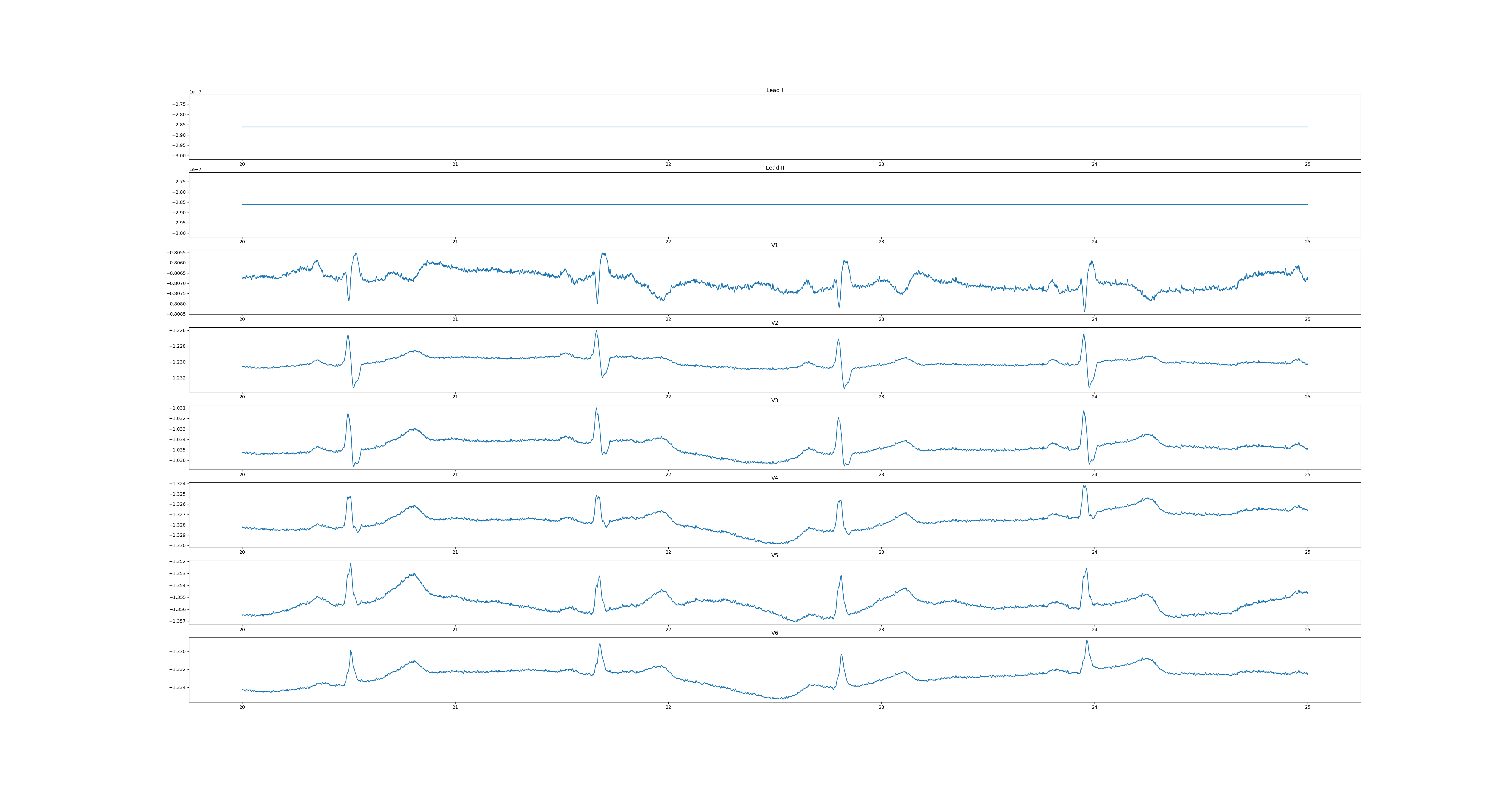Click y-axis label -1.334 on V6 plot
Image resolution: width=1512 pixels, height=789 pixels.
pos(178,687)
